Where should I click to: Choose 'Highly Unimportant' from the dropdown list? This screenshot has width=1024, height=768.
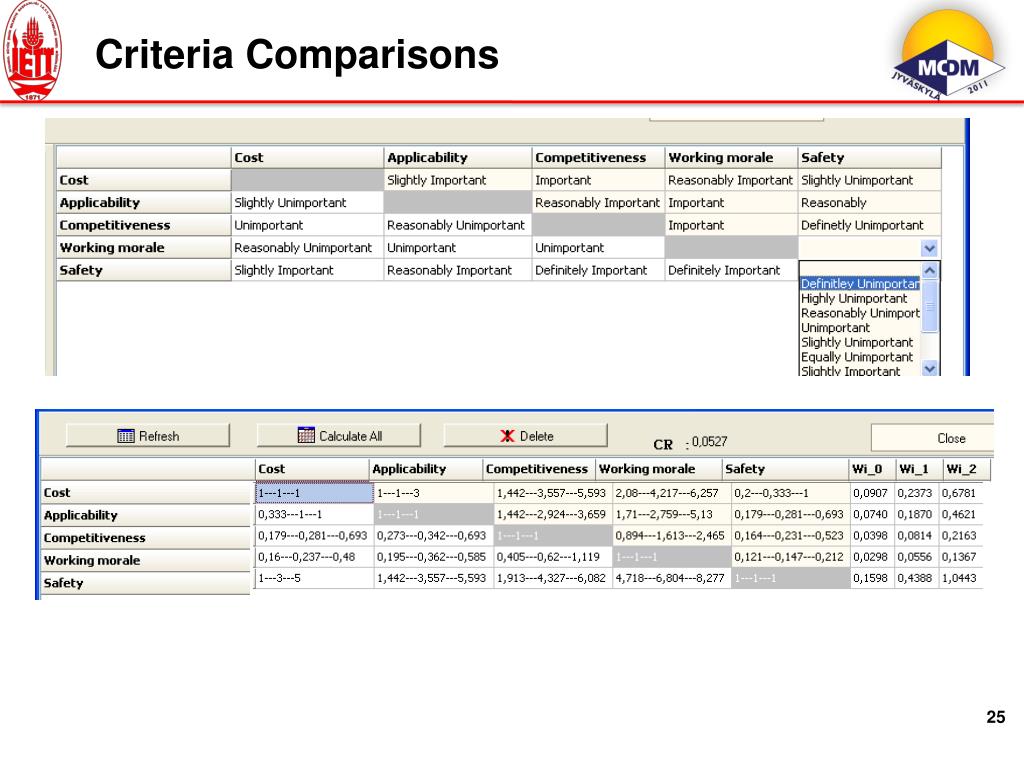pos(854,298)
